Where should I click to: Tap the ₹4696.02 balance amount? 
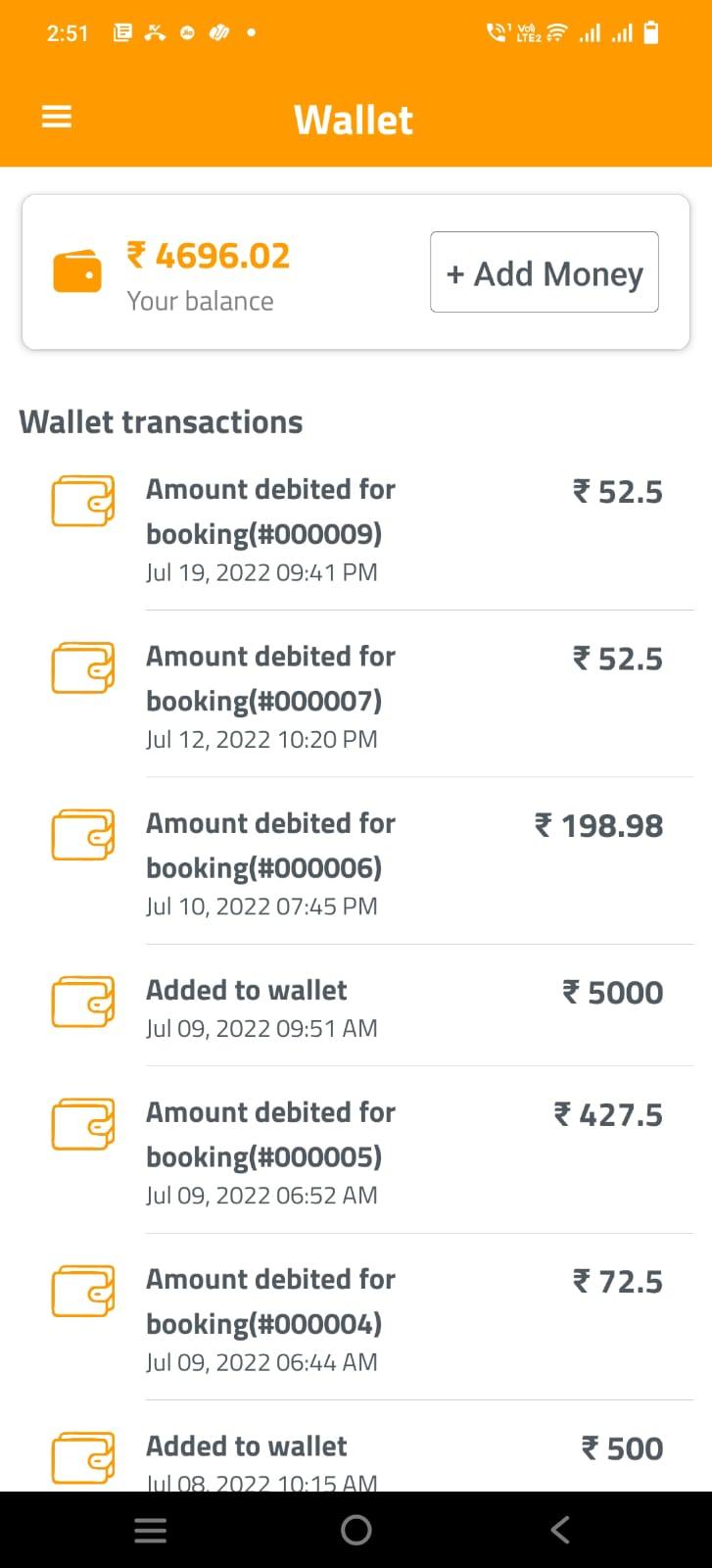pyautogui.click(x=209, y=256)
